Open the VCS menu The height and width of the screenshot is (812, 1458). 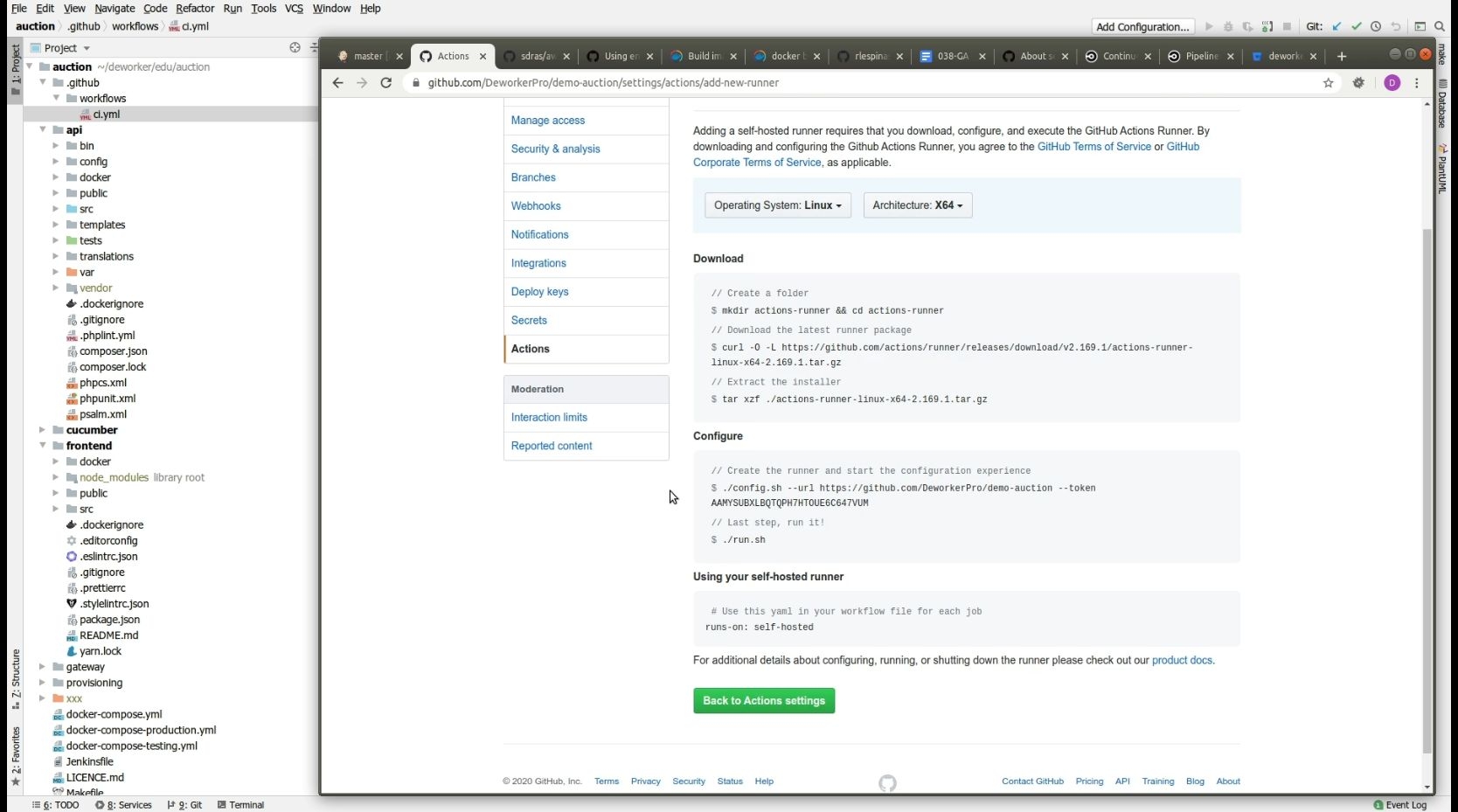pyautogui.click(x=295, y=8)
